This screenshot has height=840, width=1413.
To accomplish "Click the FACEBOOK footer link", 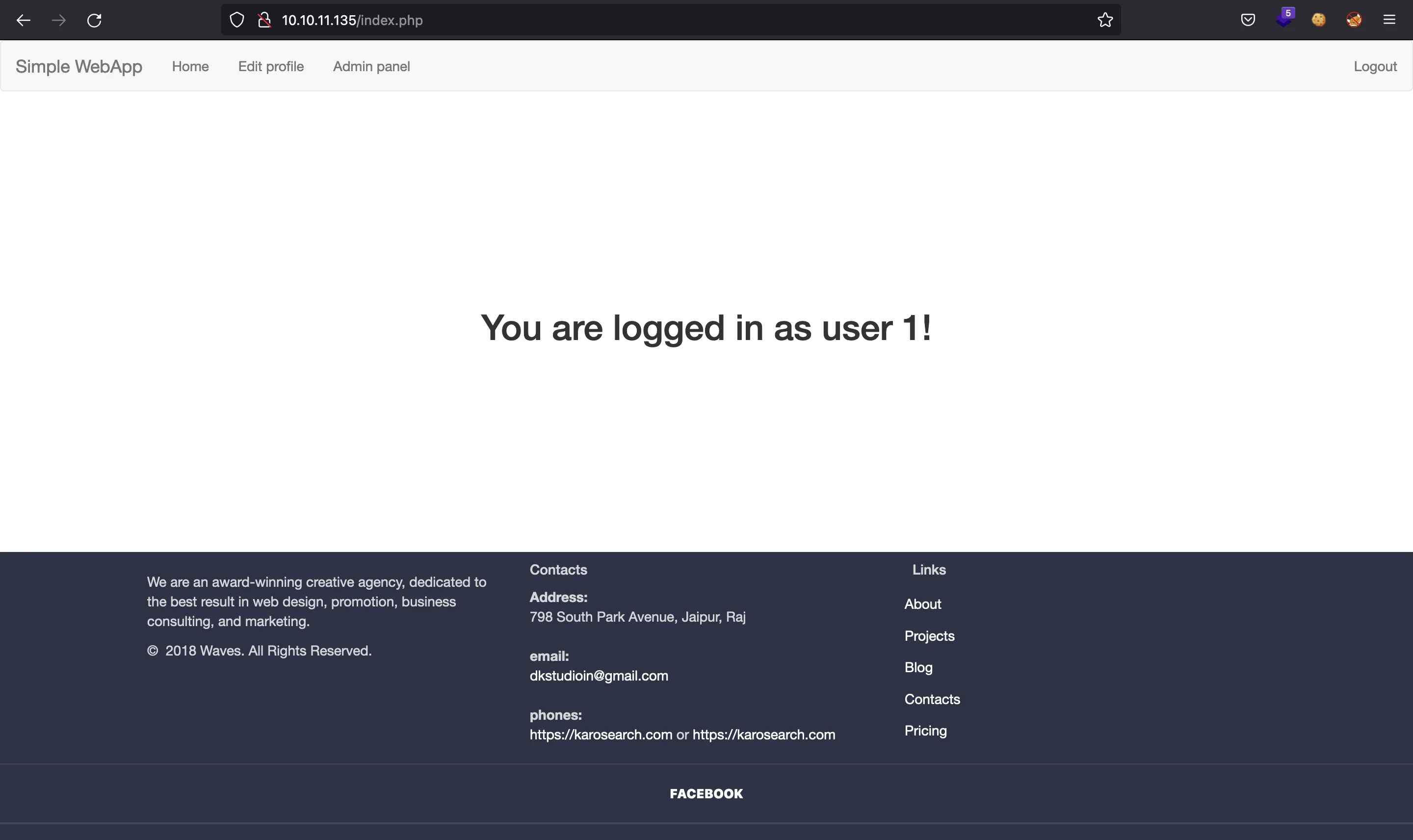I will [x=706, y=793].
